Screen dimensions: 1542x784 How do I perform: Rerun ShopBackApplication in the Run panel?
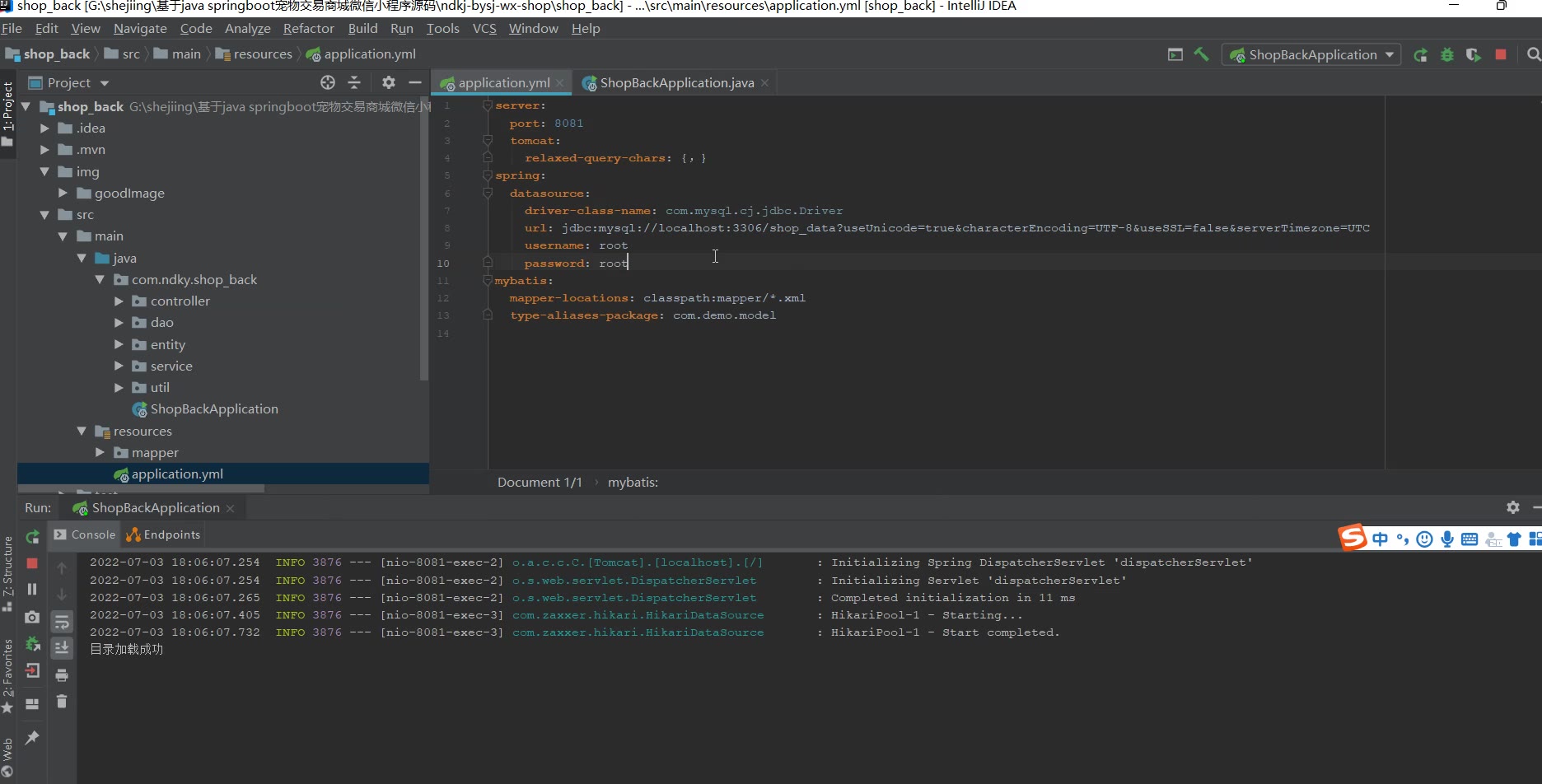click(x=32, y=537)
